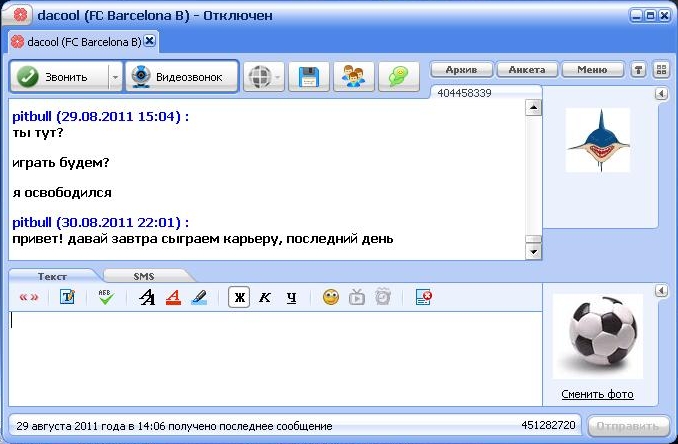The image size is (678, 444).
Task: Click the chat scrollbar thumb
Action: pyautogui.click(x=534, y=239)
